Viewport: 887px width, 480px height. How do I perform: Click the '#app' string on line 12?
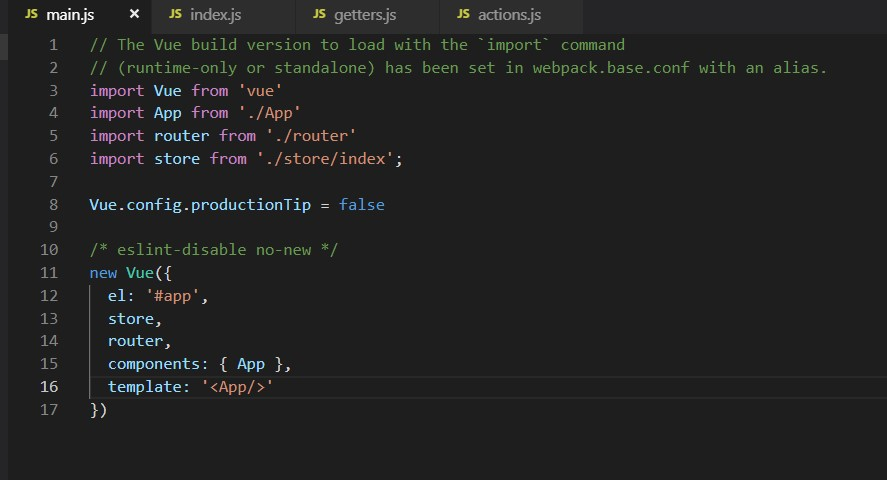pyautogui.click(x=173, y=296)
